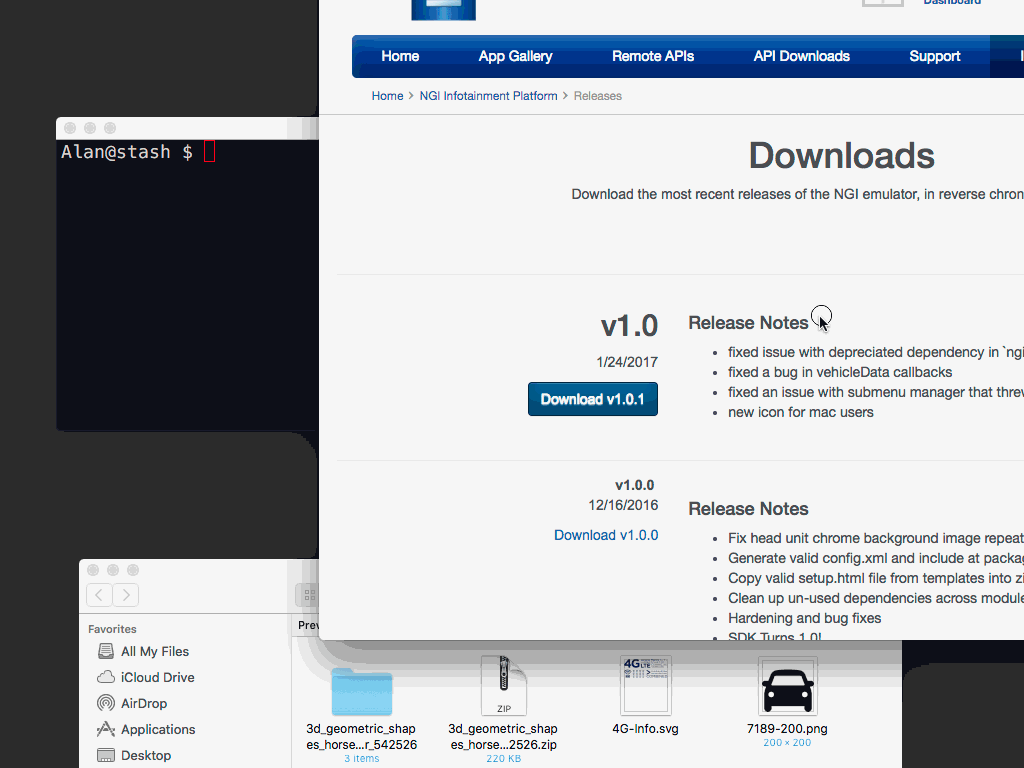
Task: Switch Finder to icon grid view
Action: click(x=310, y=595)
